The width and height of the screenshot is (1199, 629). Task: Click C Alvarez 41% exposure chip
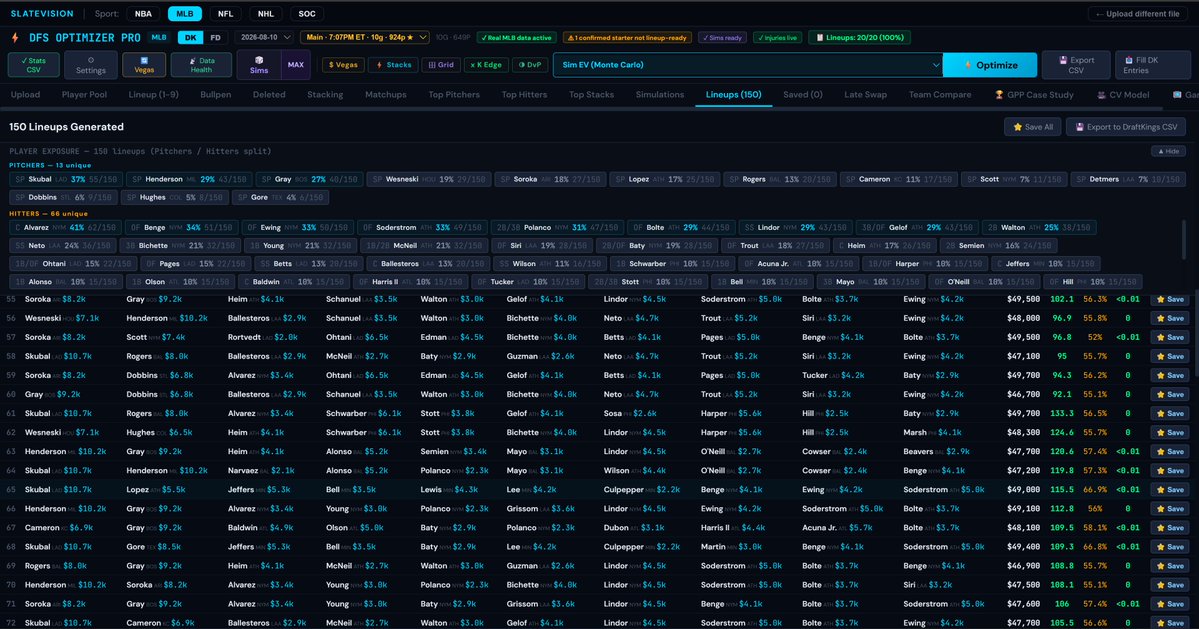(66, 228)
